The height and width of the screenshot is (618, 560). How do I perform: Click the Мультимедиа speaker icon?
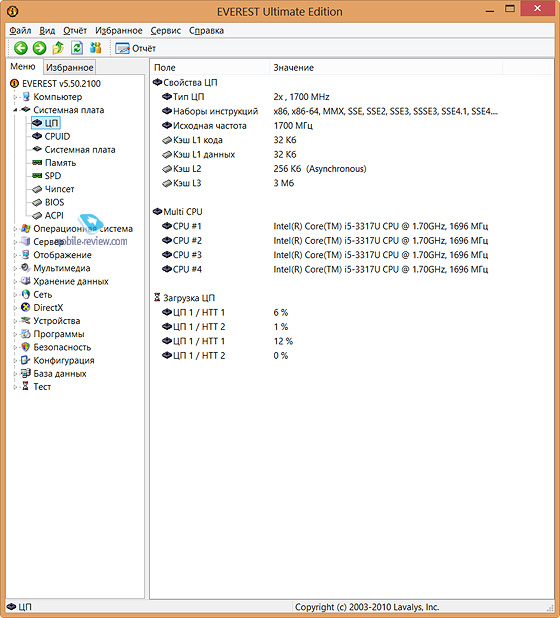tap(26, 268)
